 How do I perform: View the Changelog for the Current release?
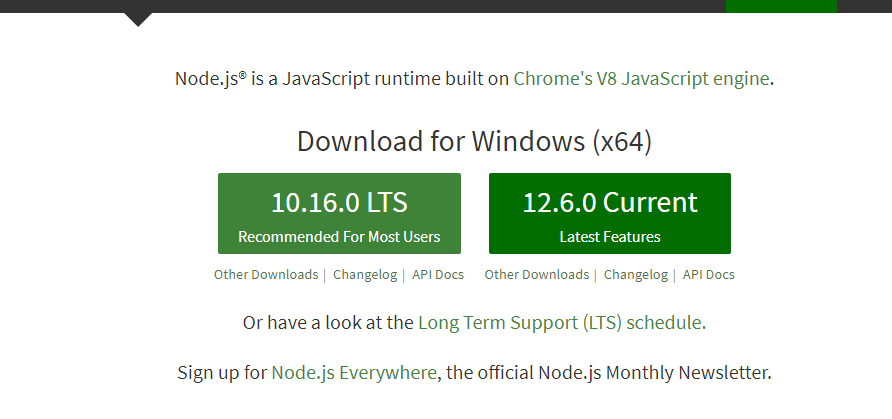pos(636,274)
